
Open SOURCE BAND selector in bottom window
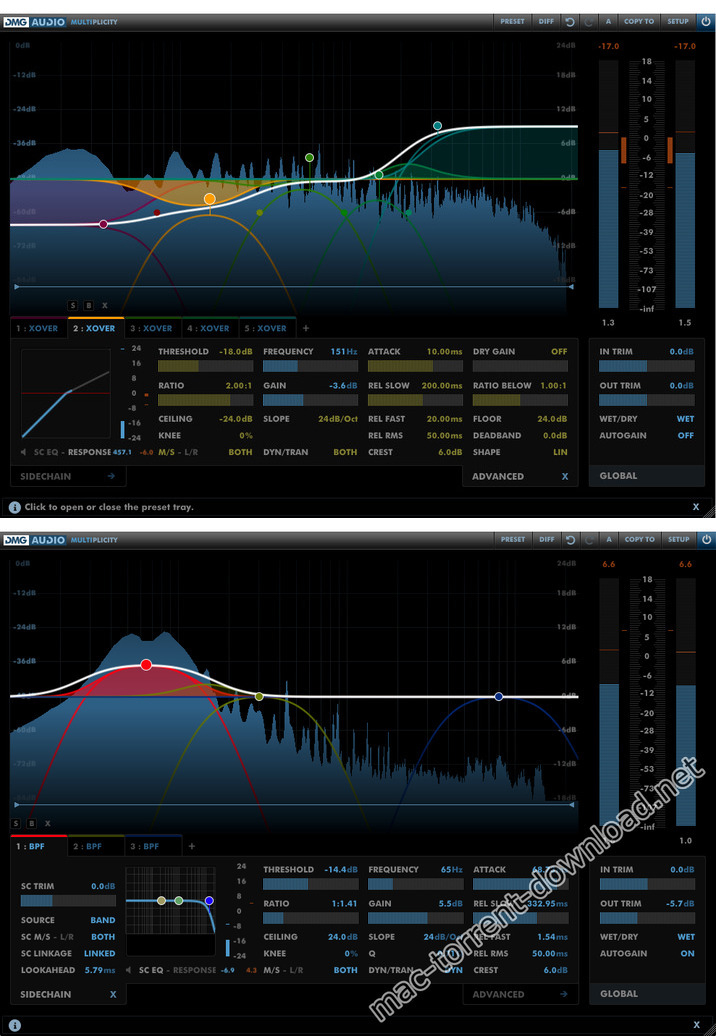tap(103, 920)
